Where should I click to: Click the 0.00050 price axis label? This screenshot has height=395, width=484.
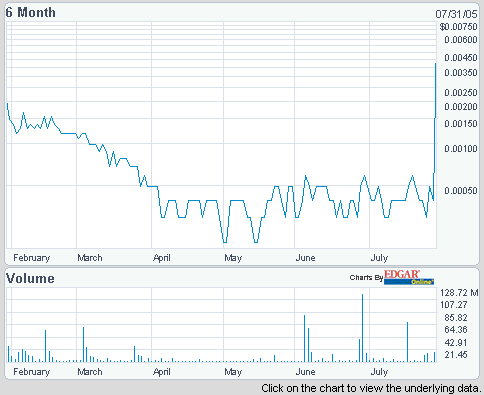coord(461,191)
